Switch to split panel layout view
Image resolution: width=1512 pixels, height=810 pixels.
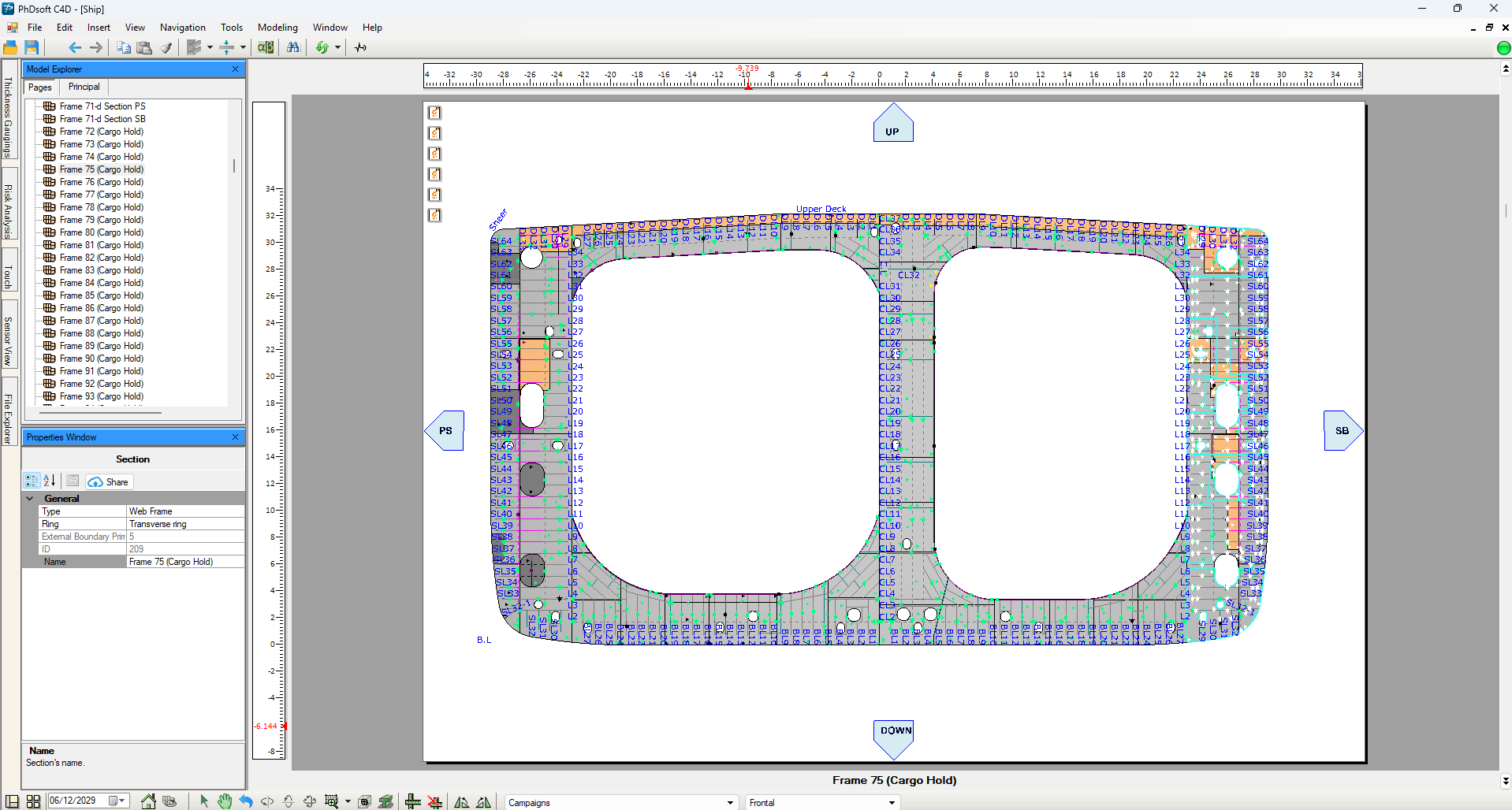(12, 801)
